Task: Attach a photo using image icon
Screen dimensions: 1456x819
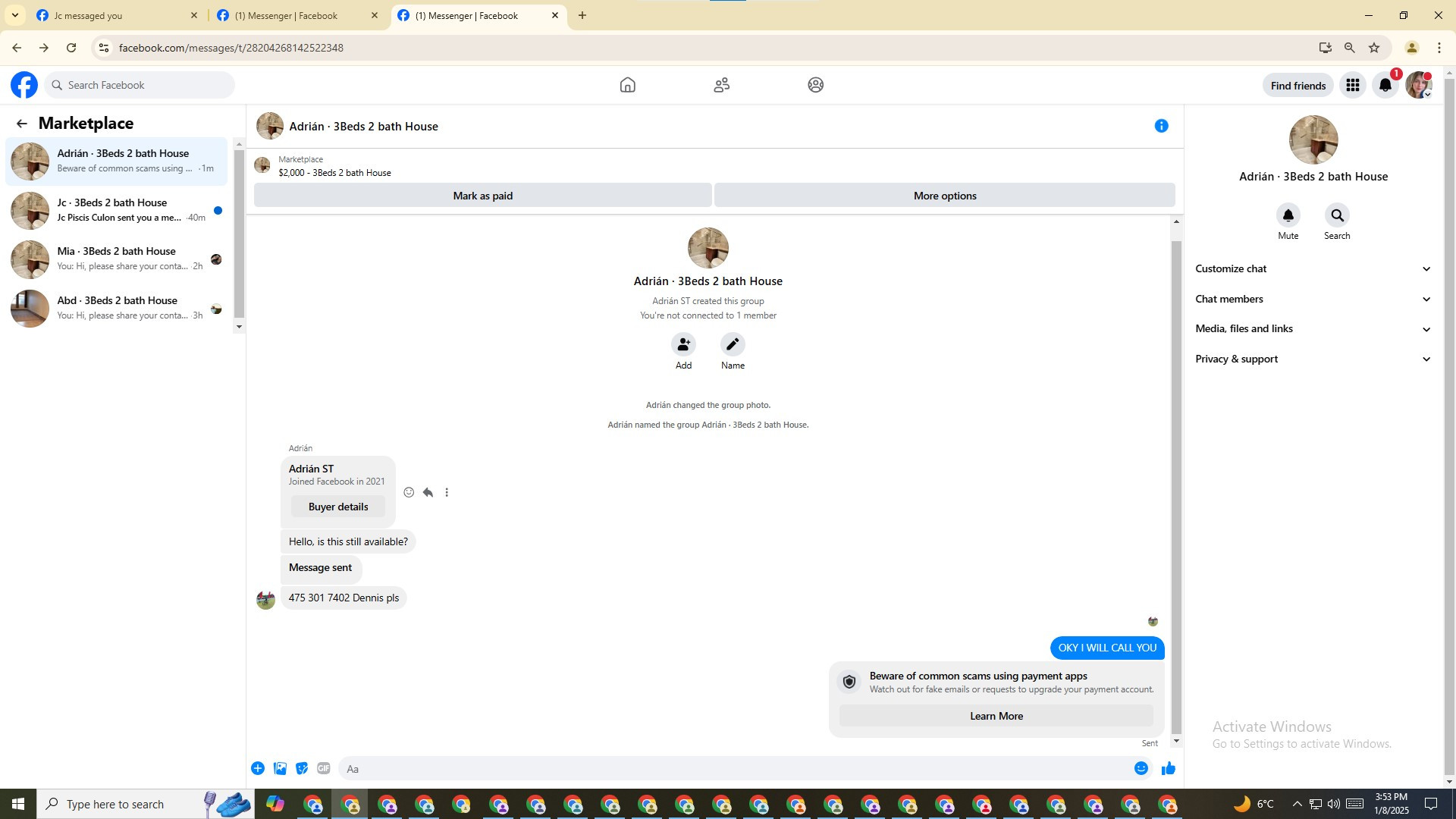Action: [x=280, y=768]
